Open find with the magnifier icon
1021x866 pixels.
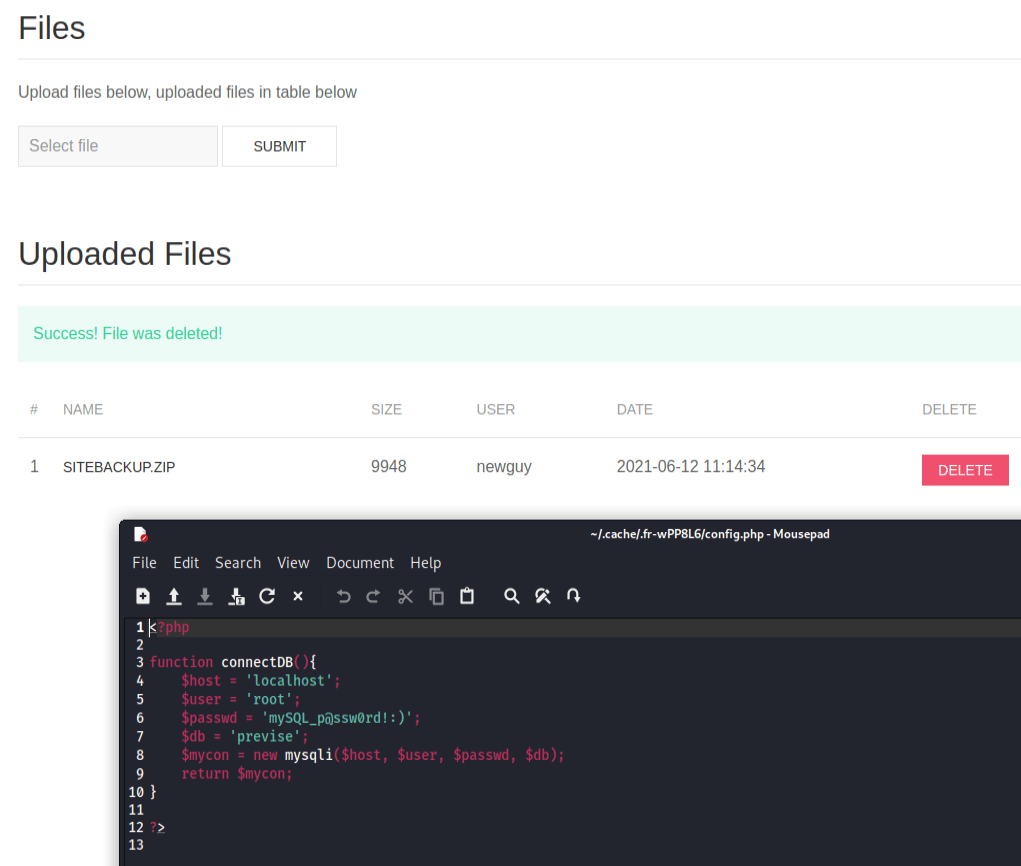tap(512, 596)
